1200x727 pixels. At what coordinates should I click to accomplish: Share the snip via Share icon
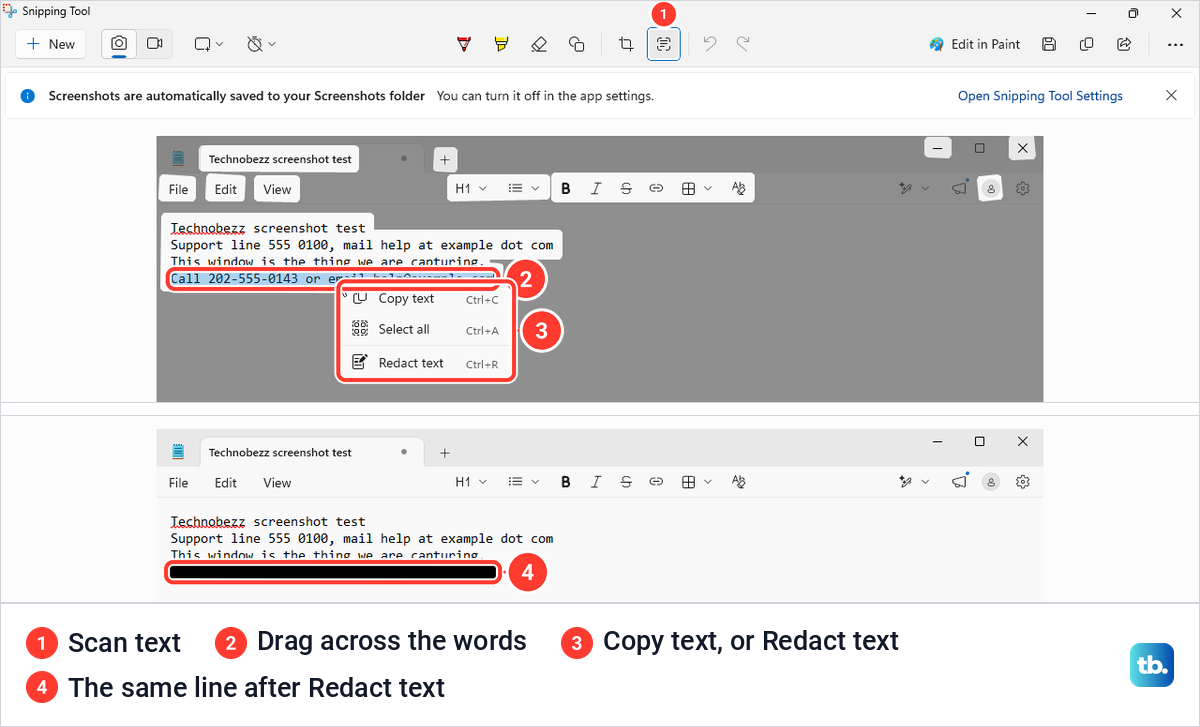click(x=1124, y=44)
